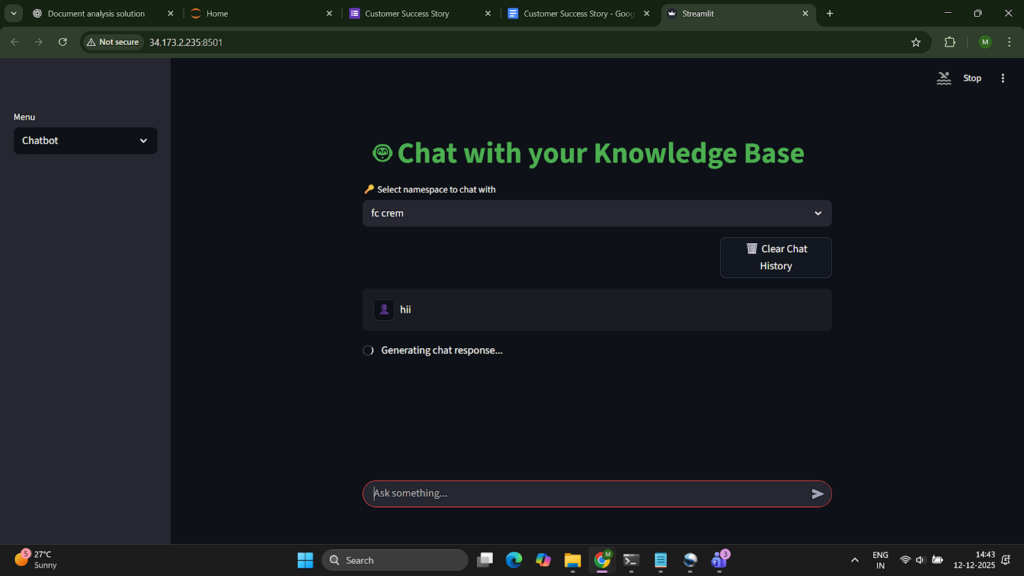This screenshot has width=1024, height=576.
Task: Expand the Chatbot menu dropdown
Action: 85,141
